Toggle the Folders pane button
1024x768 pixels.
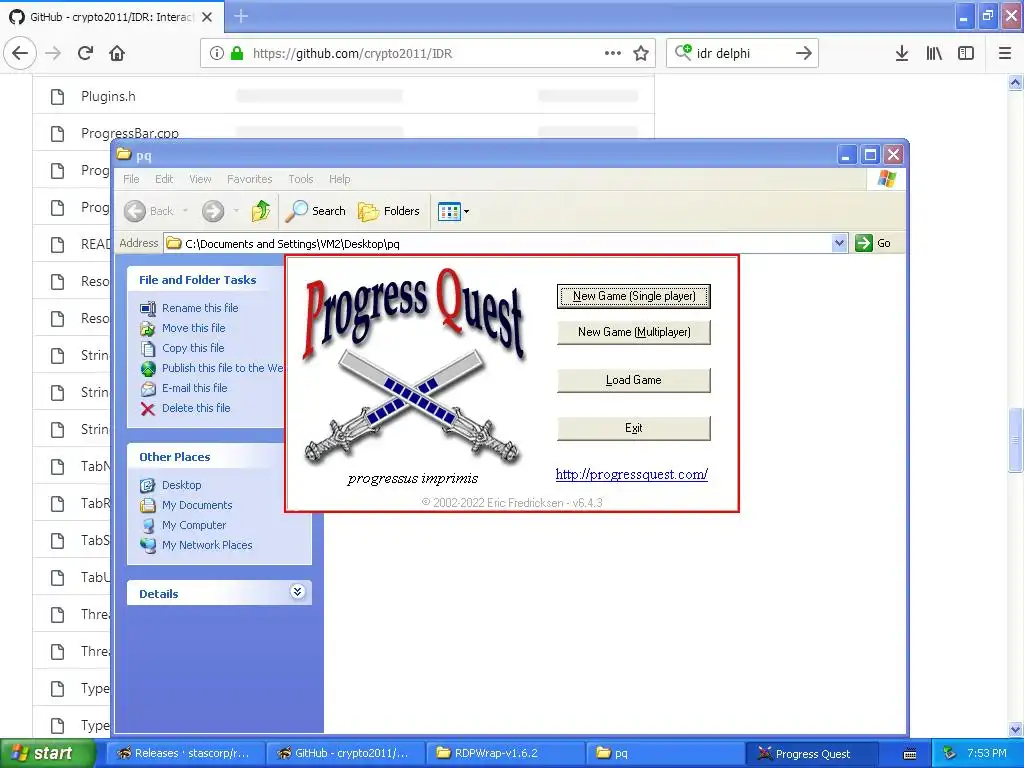click(389, 211)
